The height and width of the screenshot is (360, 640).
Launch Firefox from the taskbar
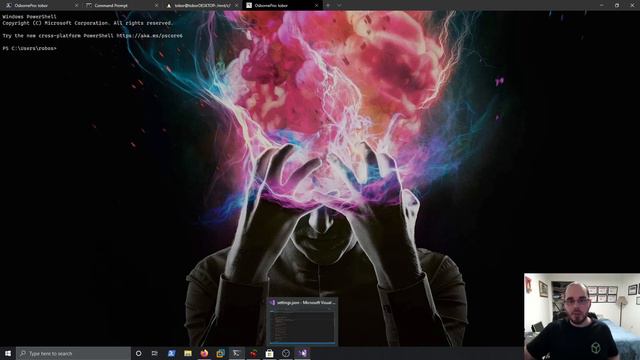(204, 353)
